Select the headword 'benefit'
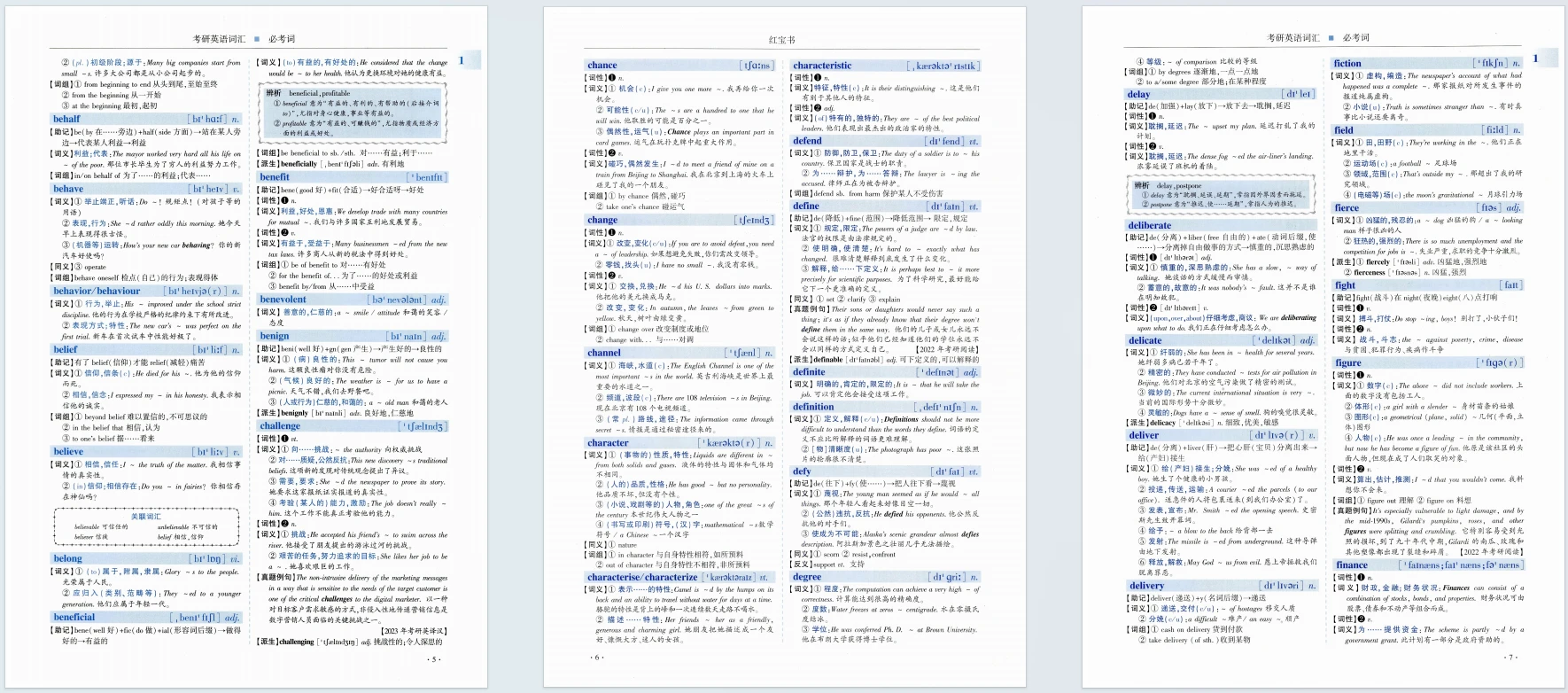Viewport: 1568px width, 693px height. (x=275, y=177)
